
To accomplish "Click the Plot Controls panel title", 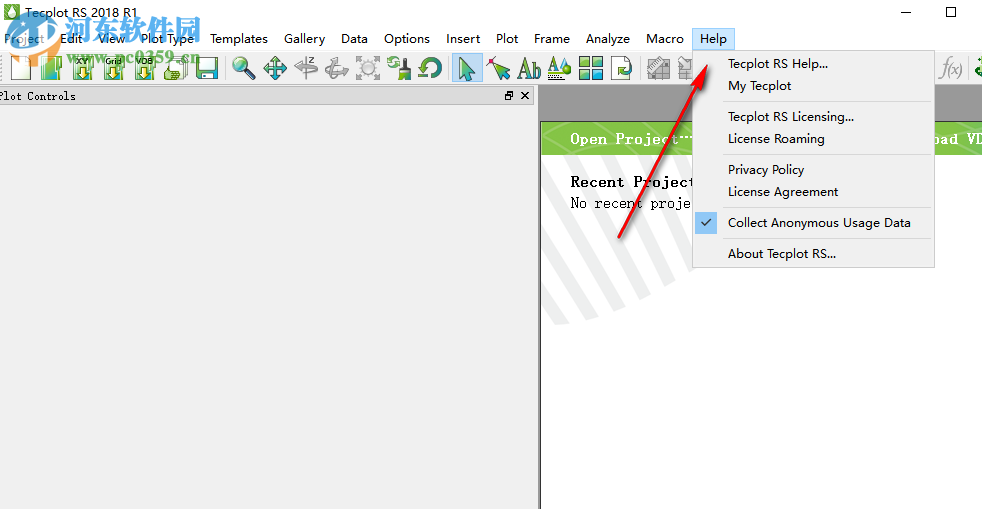I will tap(38, 96).
